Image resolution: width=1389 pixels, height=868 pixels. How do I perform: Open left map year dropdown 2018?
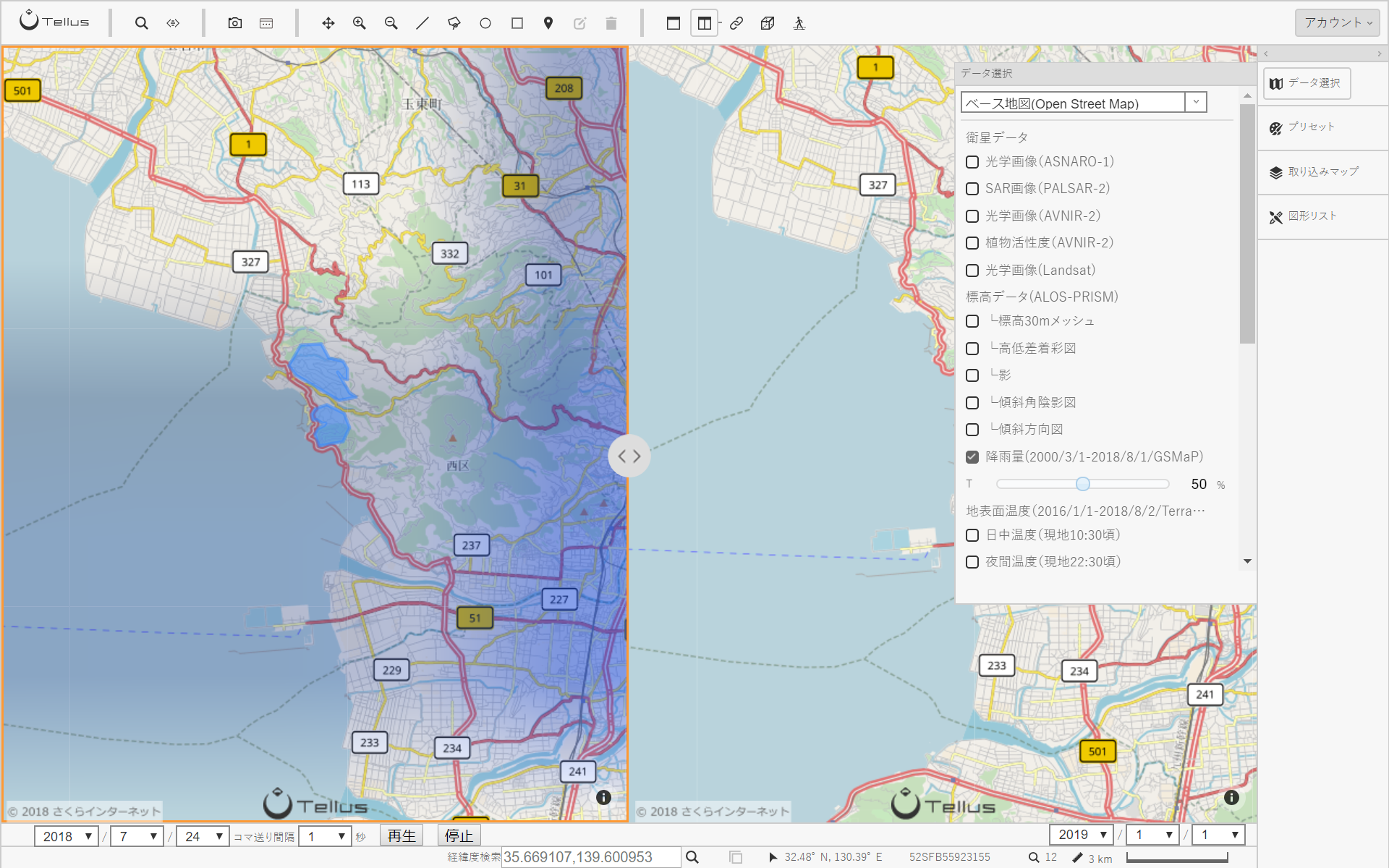[66, 836]
